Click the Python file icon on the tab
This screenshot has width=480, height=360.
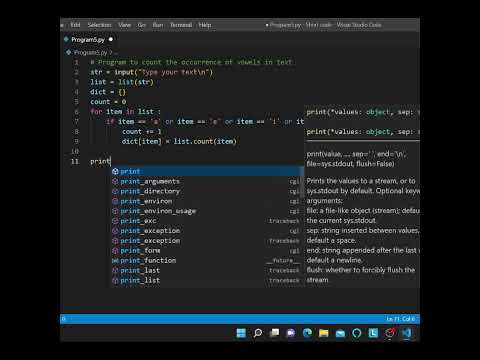(x=66, y=39)
